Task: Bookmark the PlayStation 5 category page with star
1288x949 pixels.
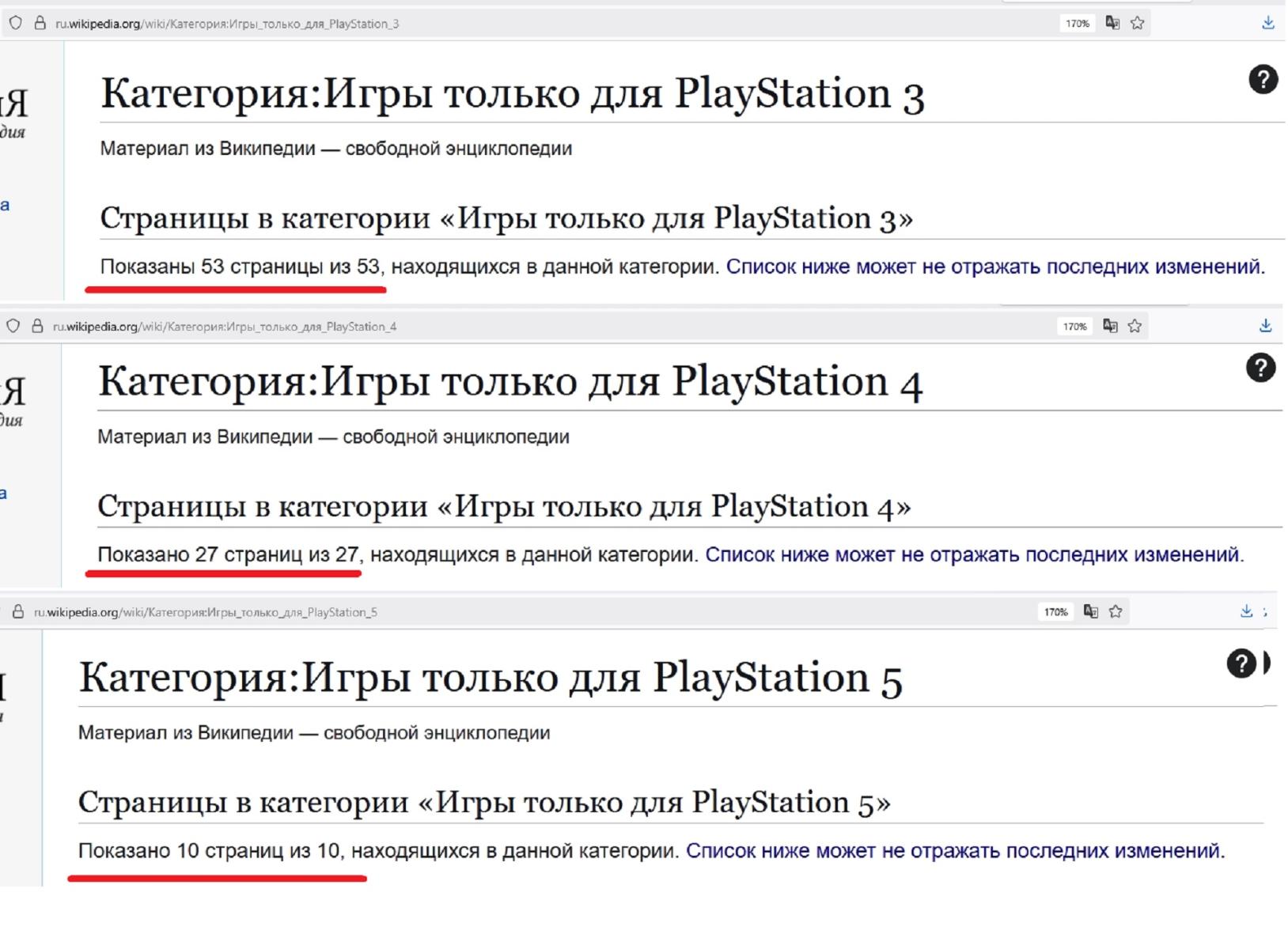Action: coord(1116,611)
